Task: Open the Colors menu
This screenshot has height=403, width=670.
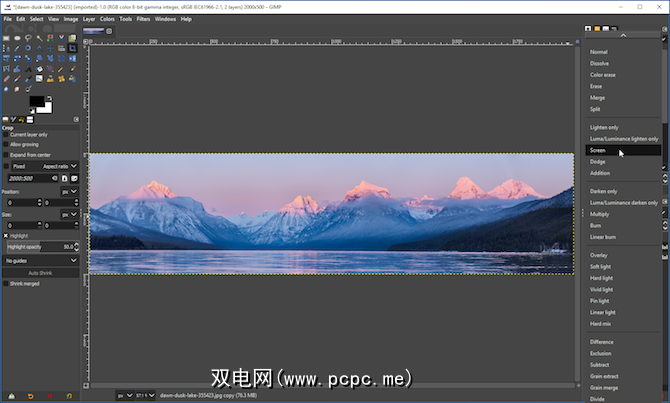Action: pos(107,18)
